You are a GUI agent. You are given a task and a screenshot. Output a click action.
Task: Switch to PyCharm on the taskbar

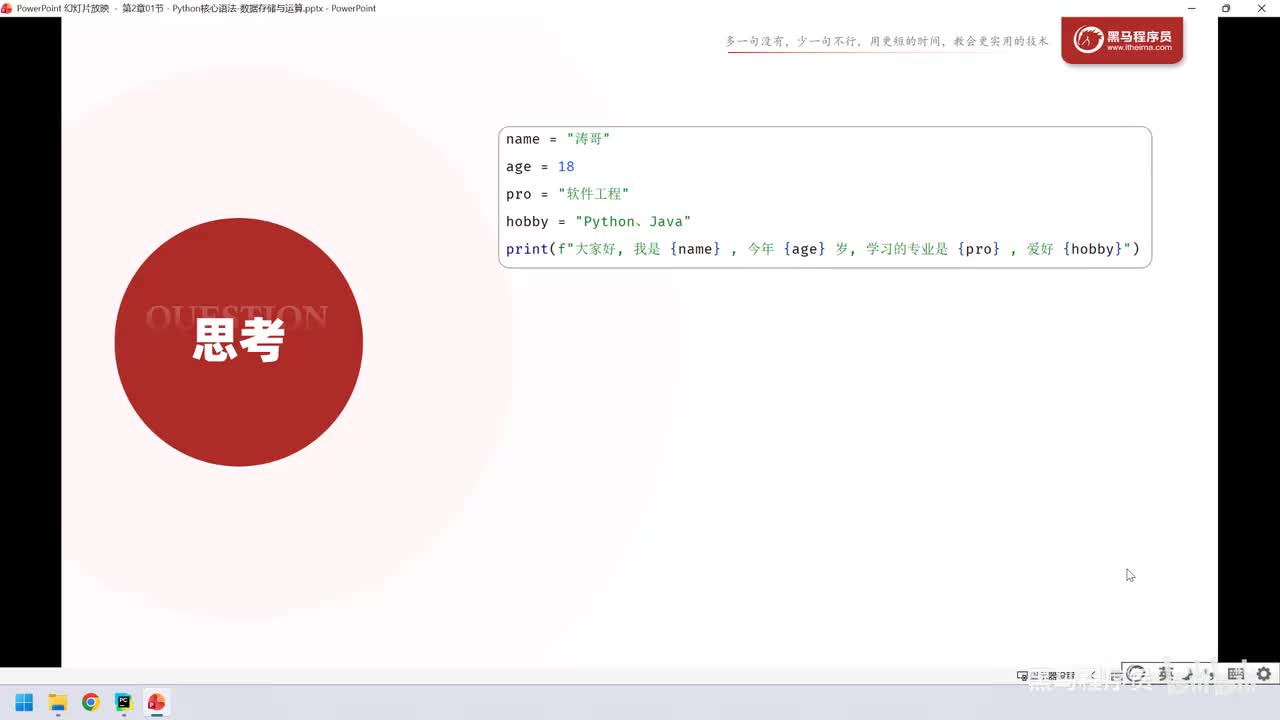[x=123, y=702]
